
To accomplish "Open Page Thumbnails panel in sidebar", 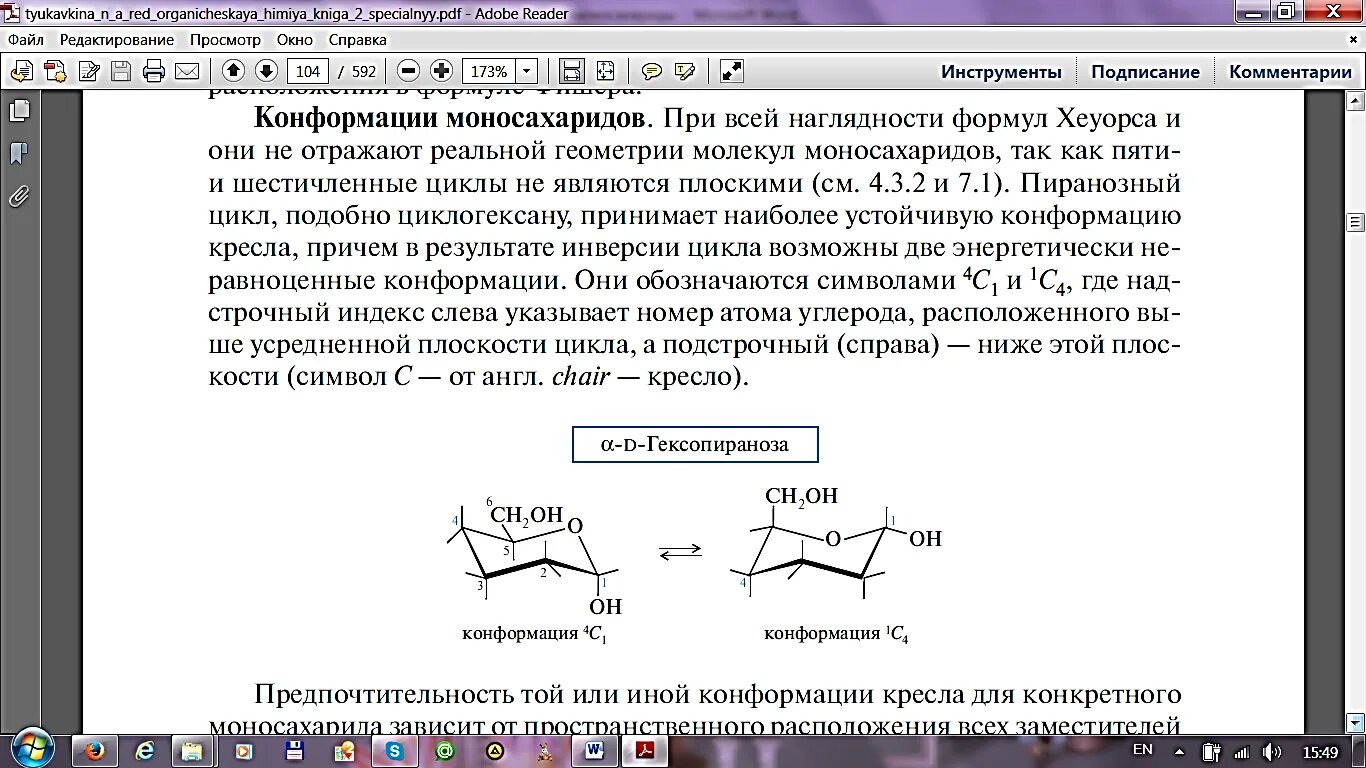I will (x=19, y=110).
